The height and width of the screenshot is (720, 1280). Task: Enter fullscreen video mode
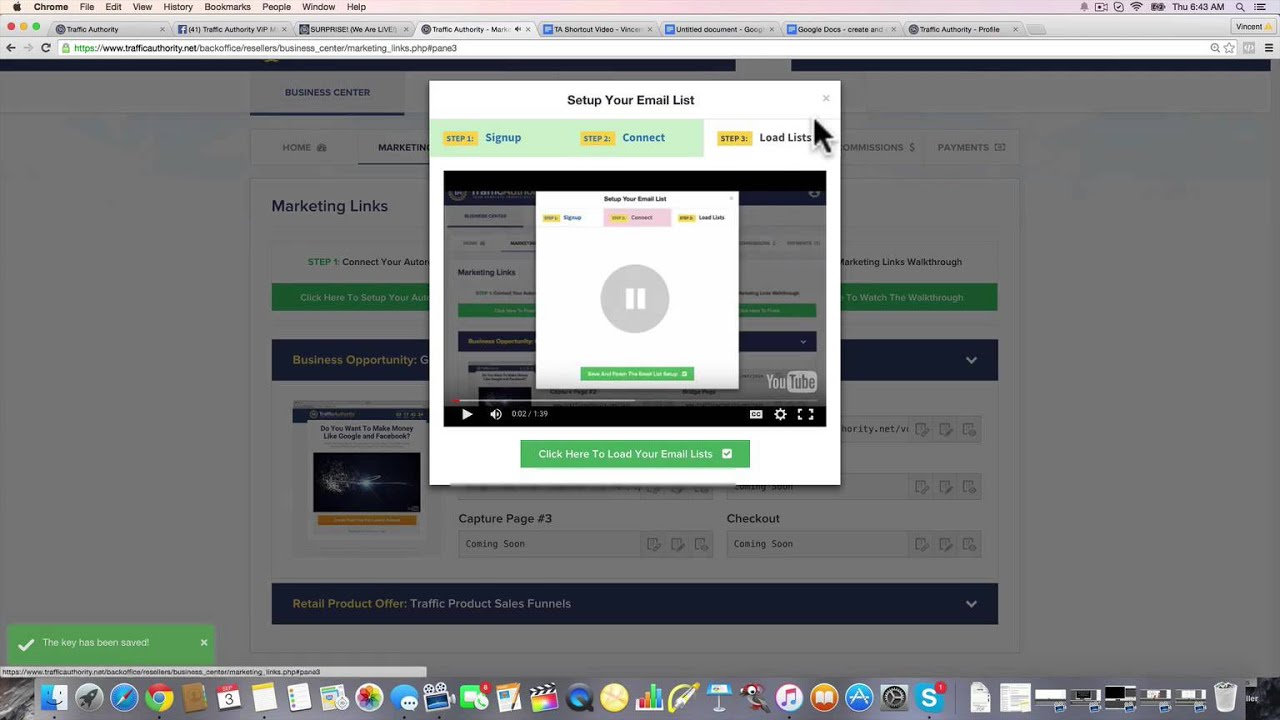click(x=805, y=414)
